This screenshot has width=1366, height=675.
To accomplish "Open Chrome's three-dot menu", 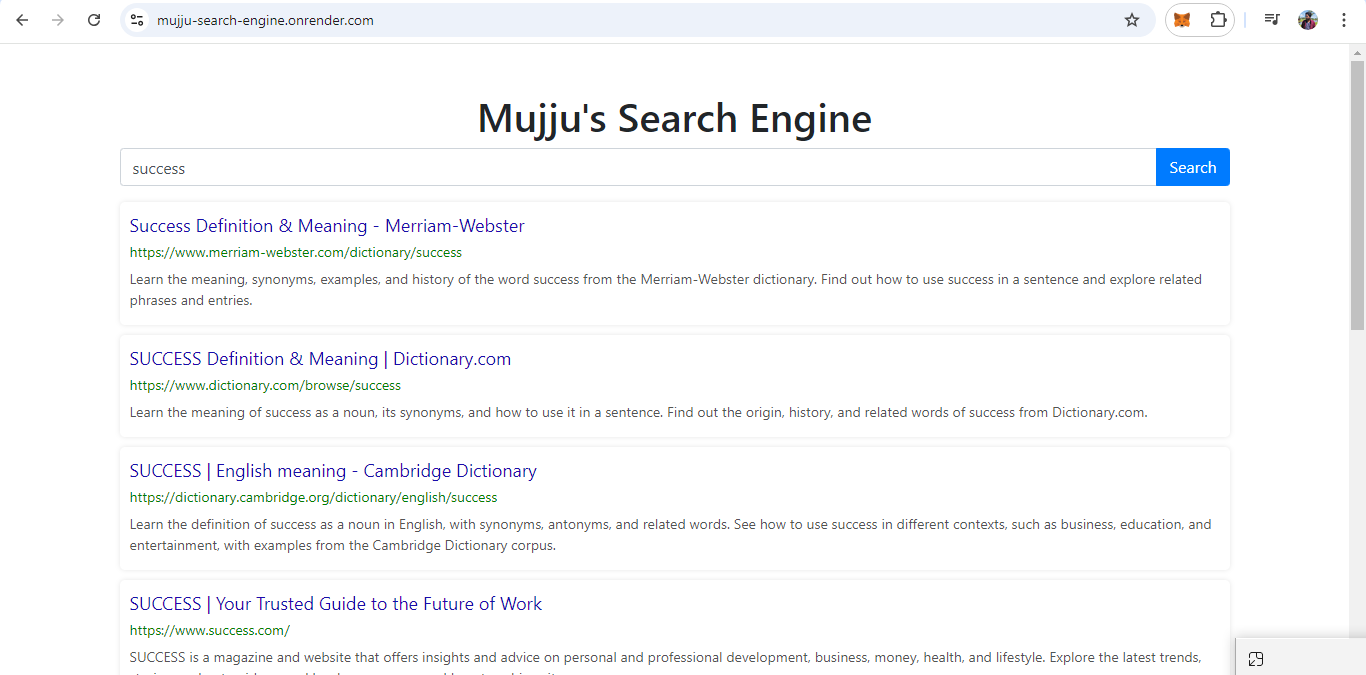I will (1343, 20).
